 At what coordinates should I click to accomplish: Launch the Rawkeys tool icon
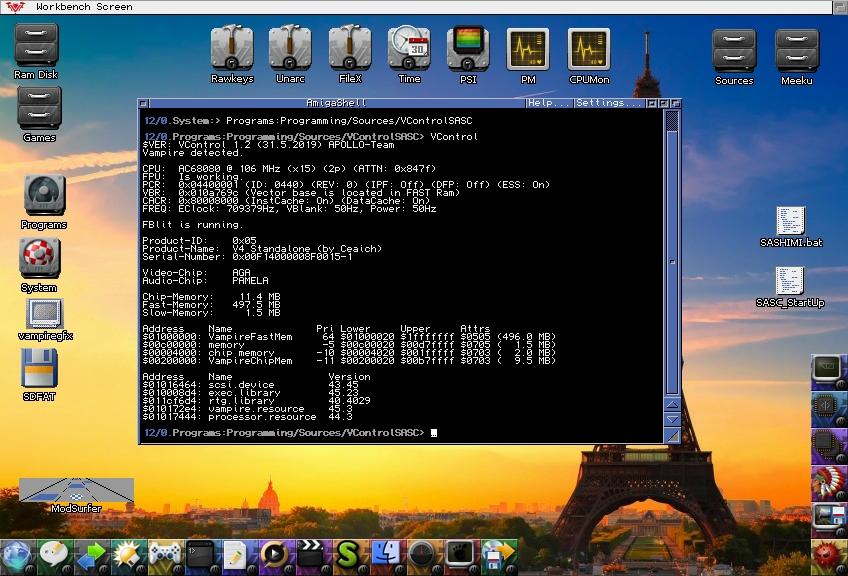tap(231, 48)
